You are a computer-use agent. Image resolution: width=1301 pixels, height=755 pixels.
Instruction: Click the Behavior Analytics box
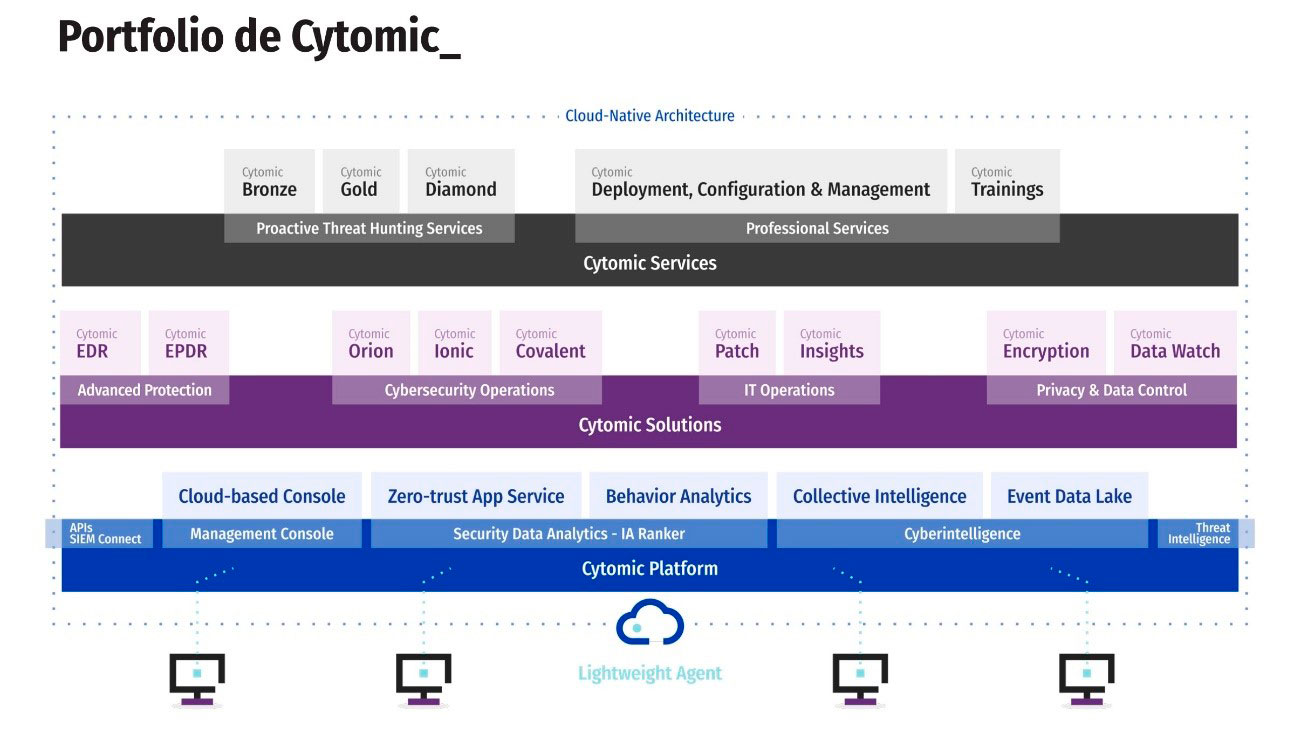click(678, 496)
